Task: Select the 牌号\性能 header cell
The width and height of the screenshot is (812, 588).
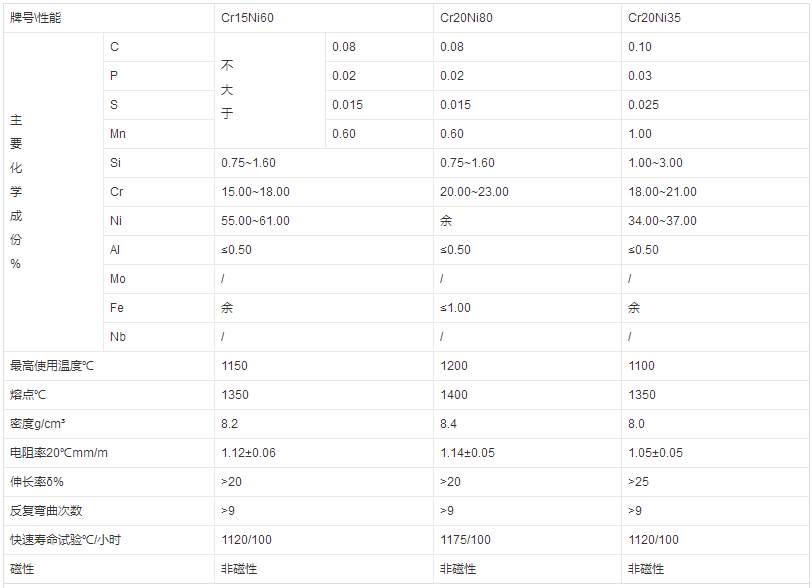Action: 35,18
